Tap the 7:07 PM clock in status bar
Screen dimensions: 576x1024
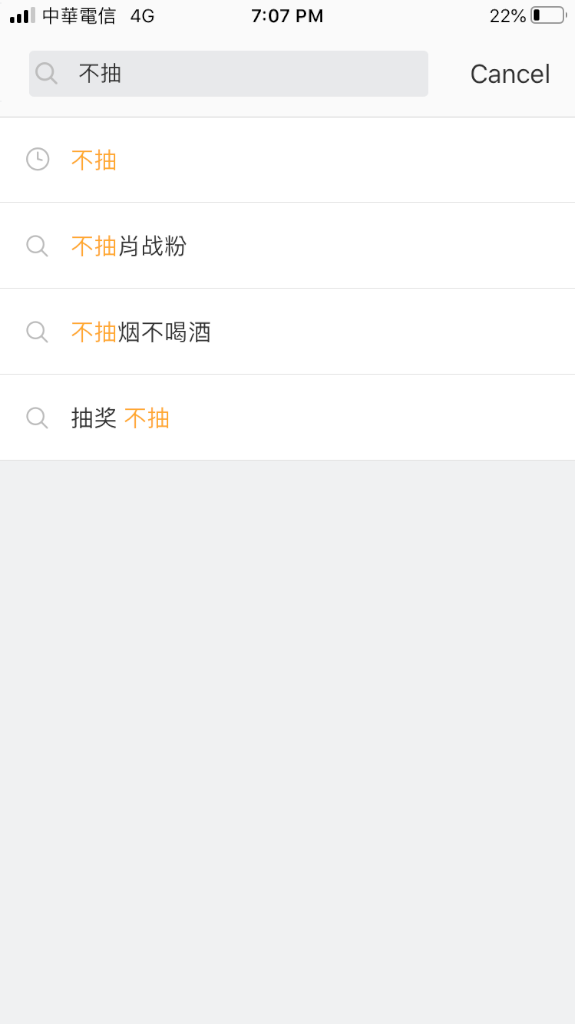point(287,16)
